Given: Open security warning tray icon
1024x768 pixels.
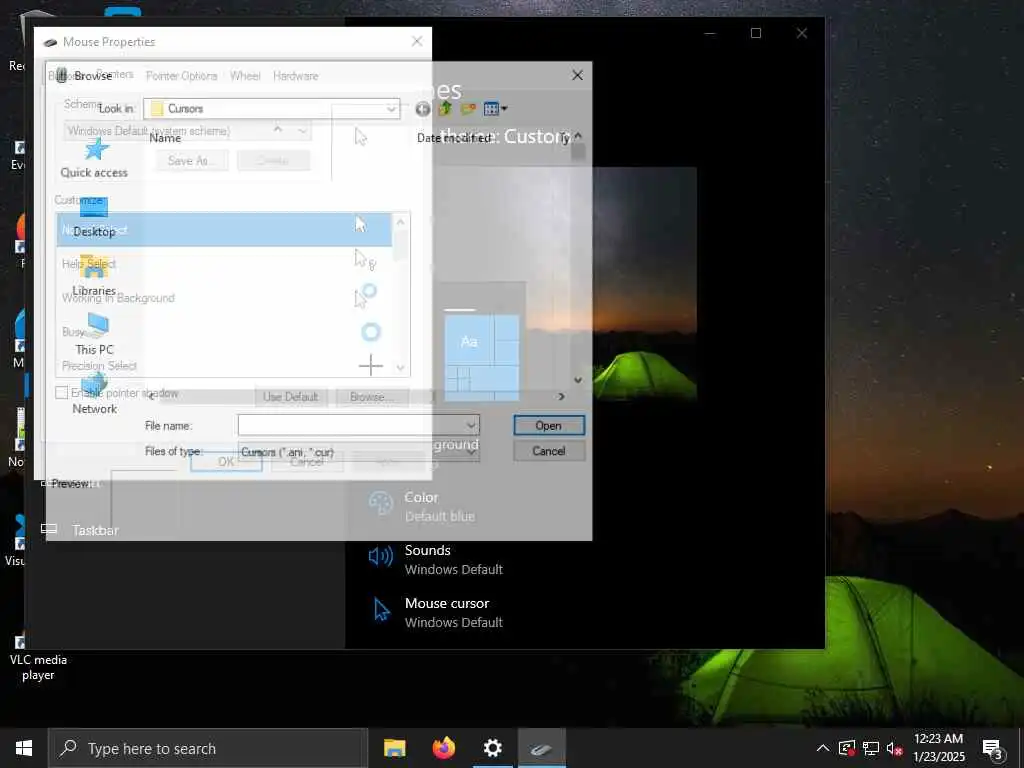Looking at the screenshot, I should (x=847, y=748).
